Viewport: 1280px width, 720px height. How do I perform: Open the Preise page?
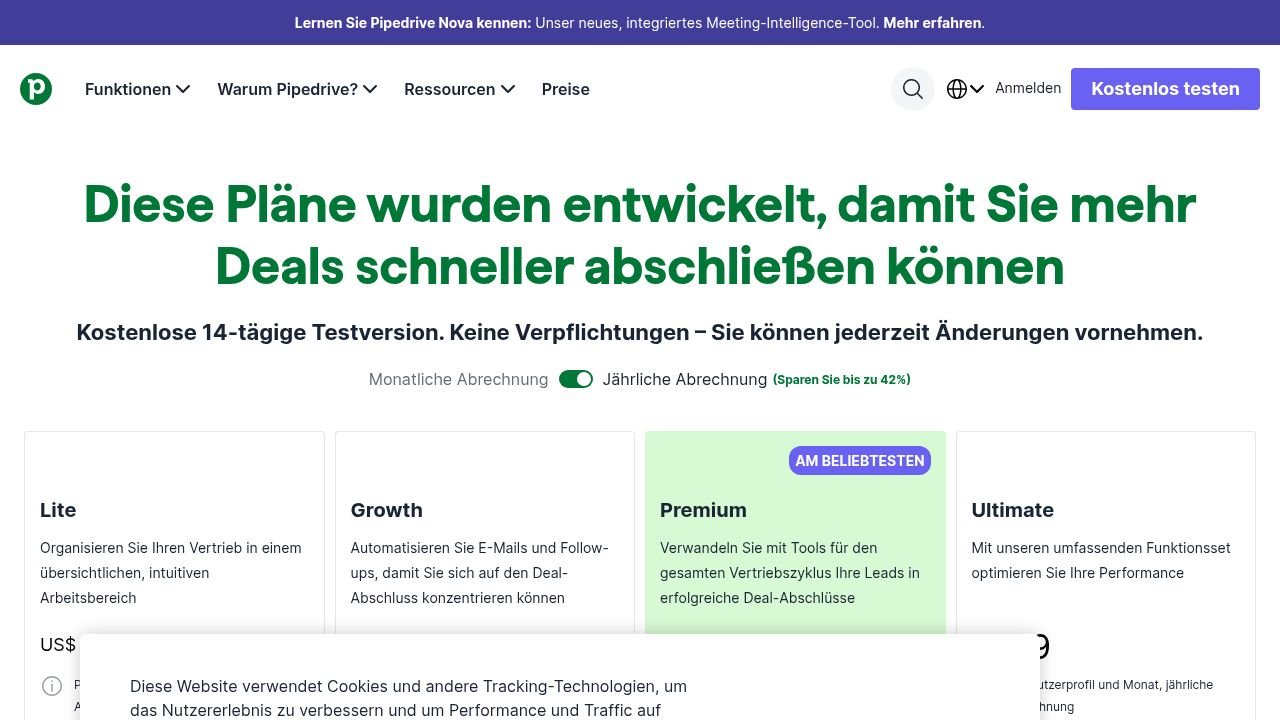pos(566,89)
